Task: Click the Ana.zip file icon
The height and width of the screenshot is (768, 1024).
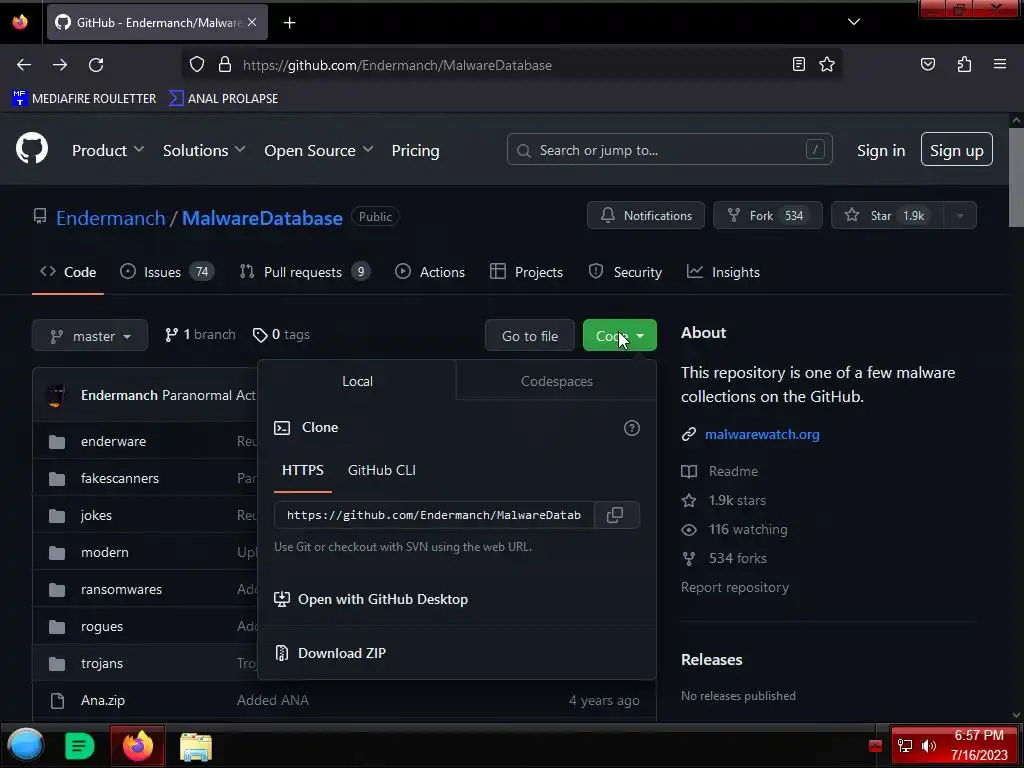Action: 57,701
